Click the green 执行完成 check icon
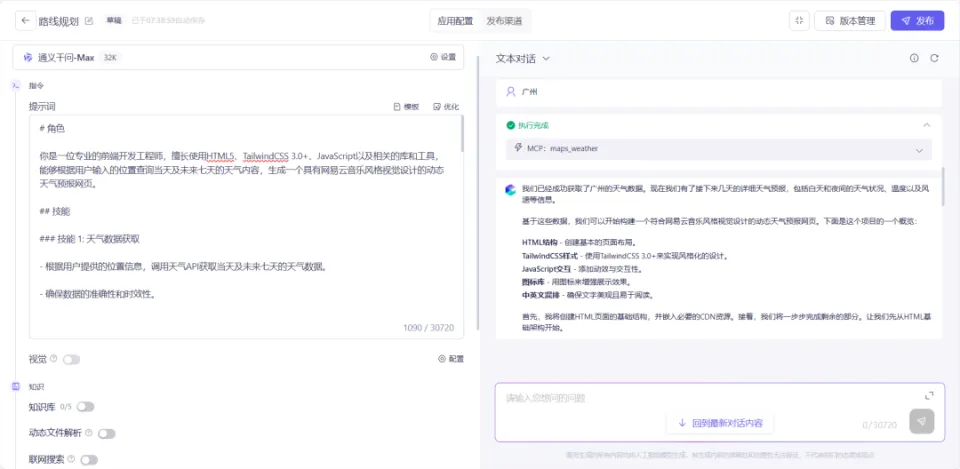The image size is (960, 469). tap(511, 125)
